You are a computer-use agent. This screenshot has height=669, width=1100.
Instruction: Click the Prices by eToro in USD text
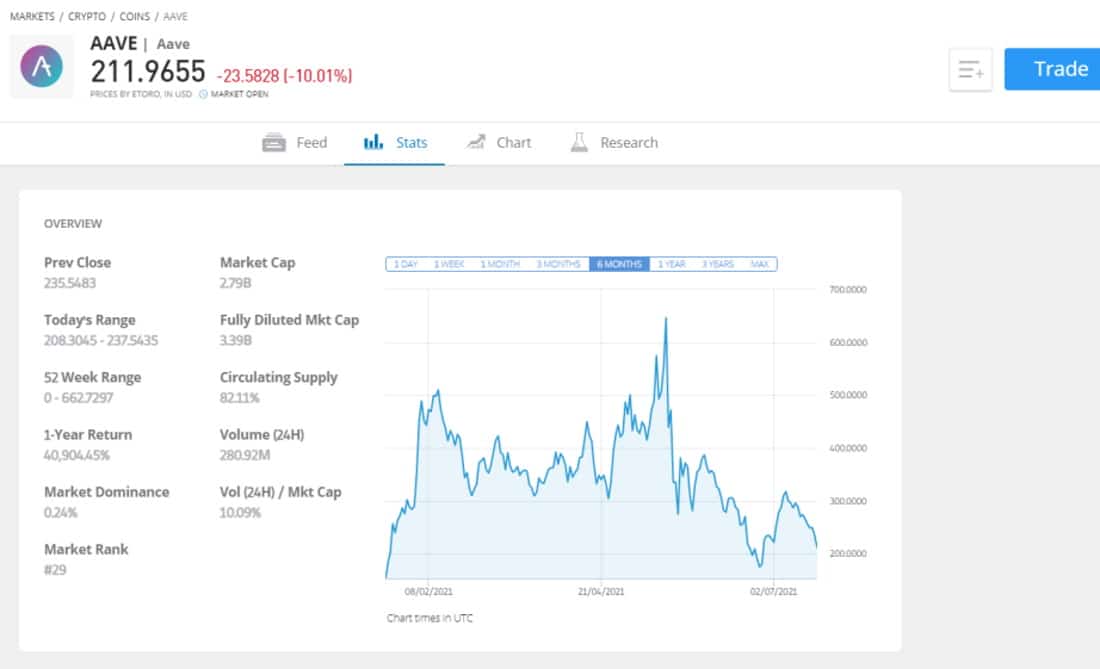tap(141, 94)
